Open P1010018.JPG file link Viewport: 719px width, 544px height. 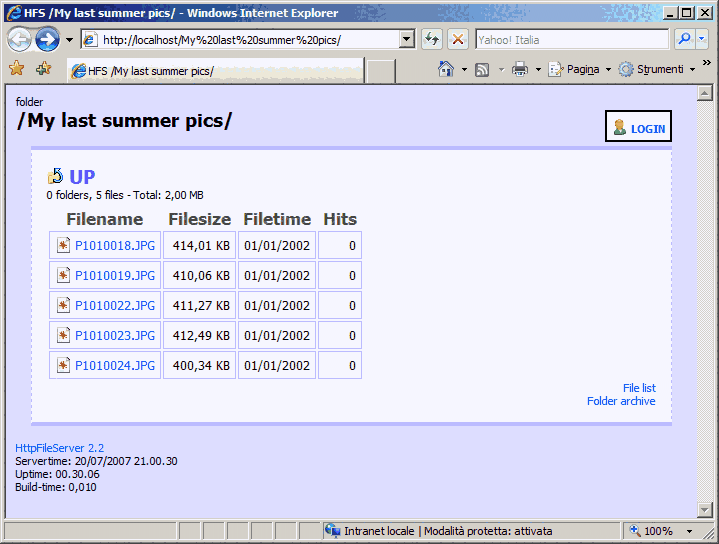coord(115,246)
